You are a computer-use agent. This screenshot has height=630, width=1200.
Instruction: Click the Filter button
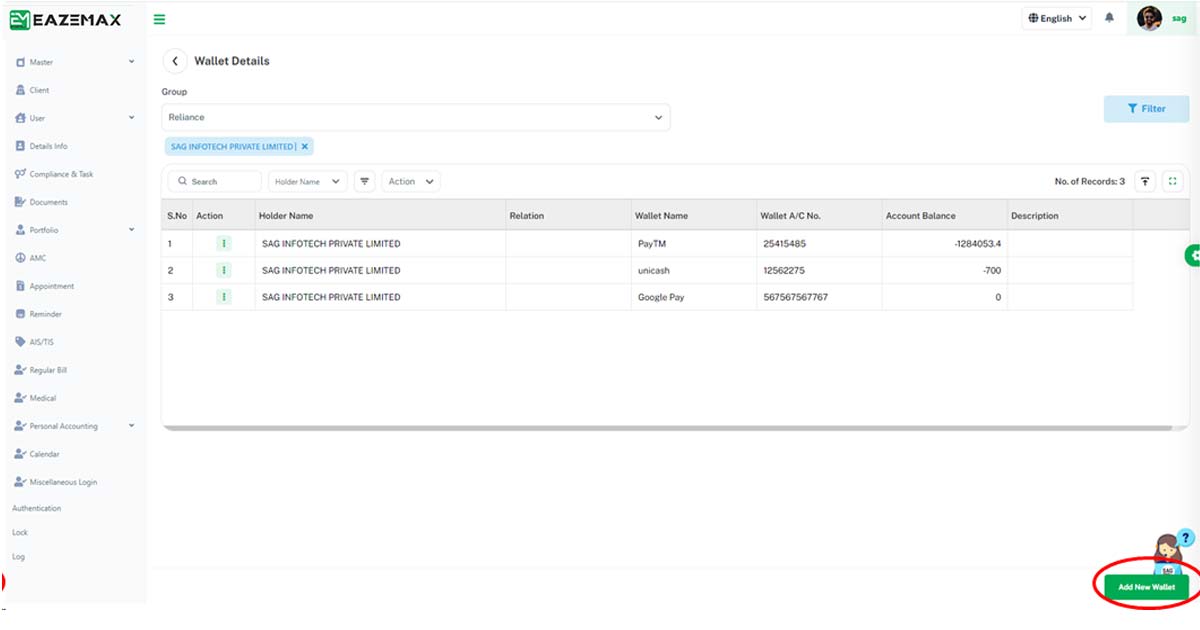point(1146,109)
